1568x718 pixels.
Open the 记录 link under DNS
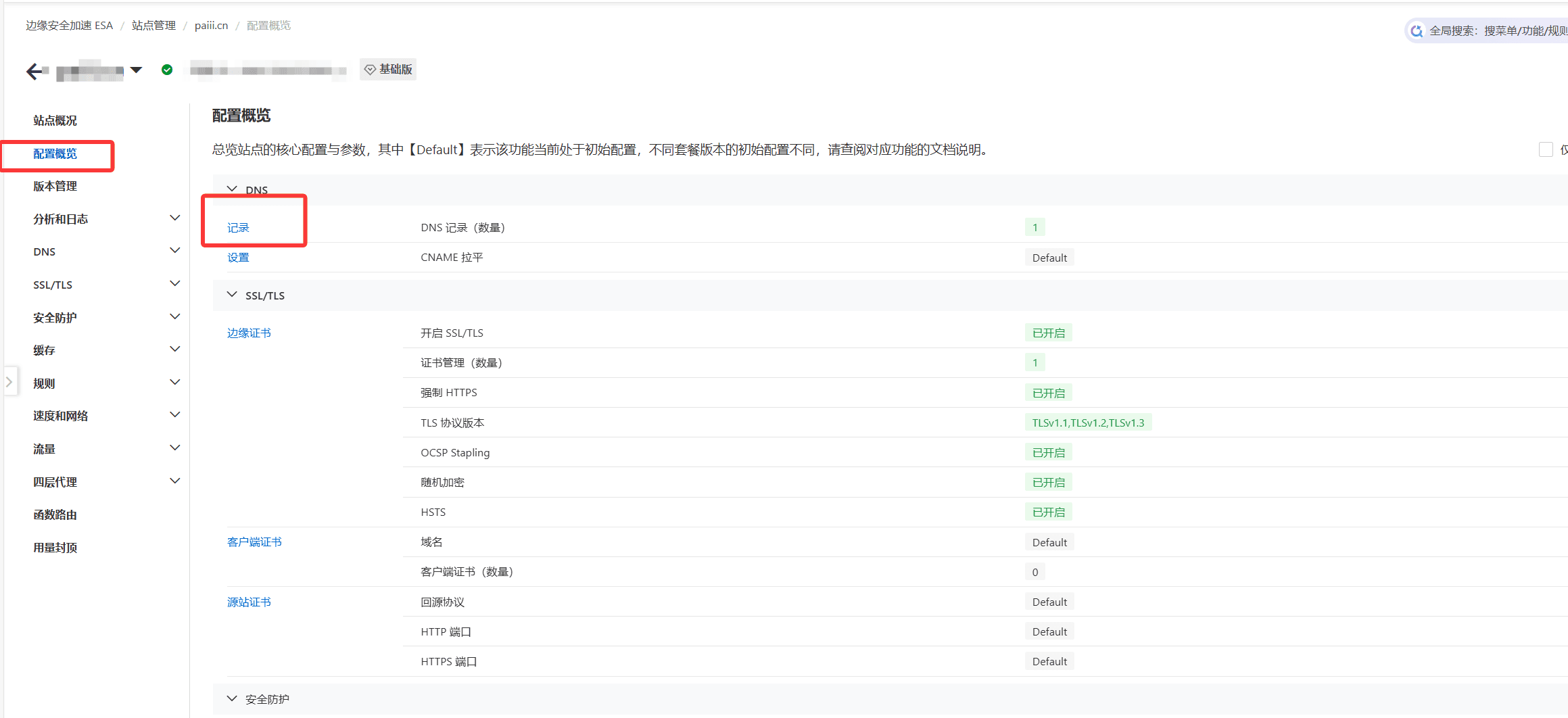point(238,228)
